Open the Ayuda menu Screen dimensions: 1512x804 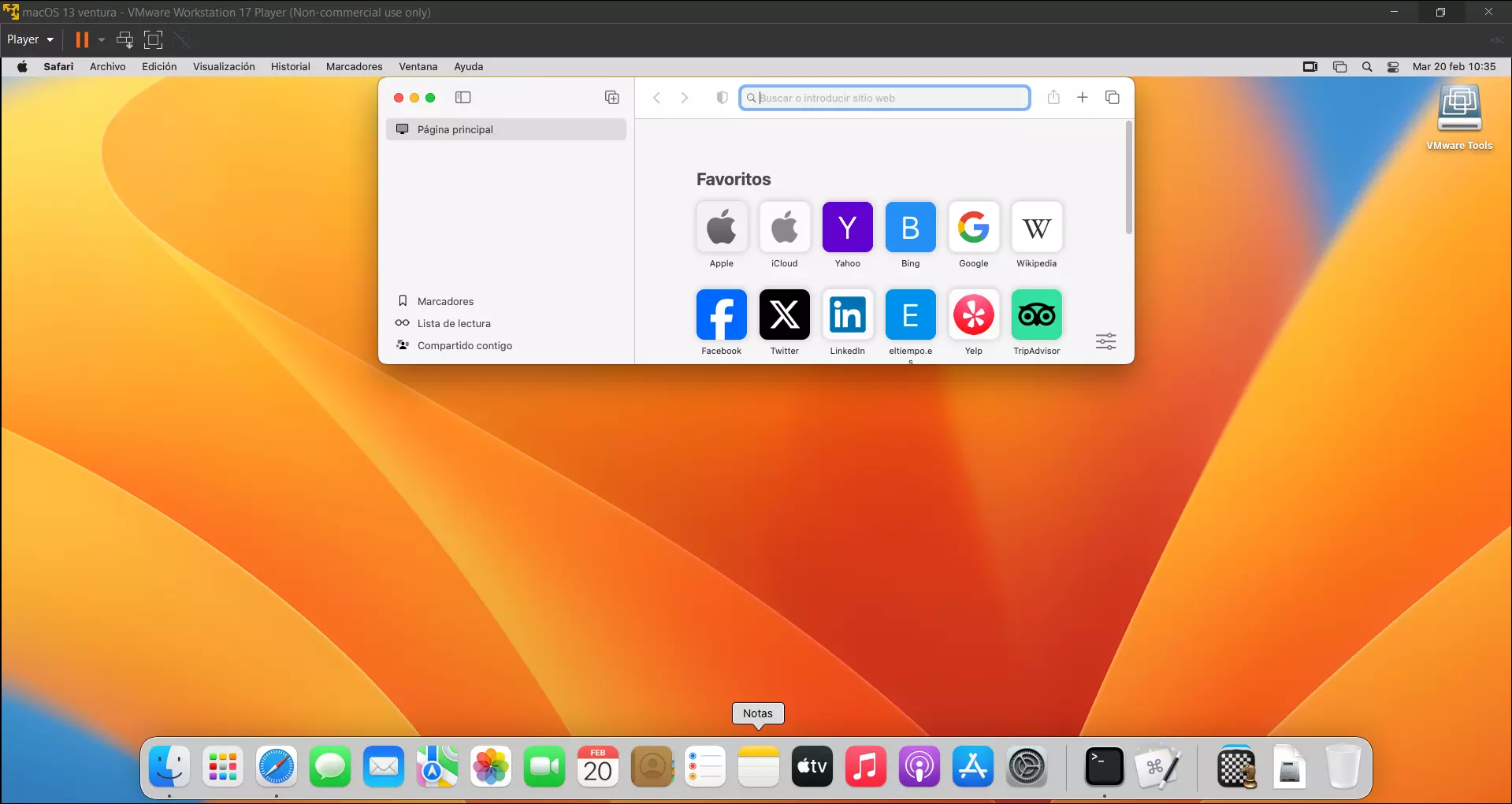469,67
